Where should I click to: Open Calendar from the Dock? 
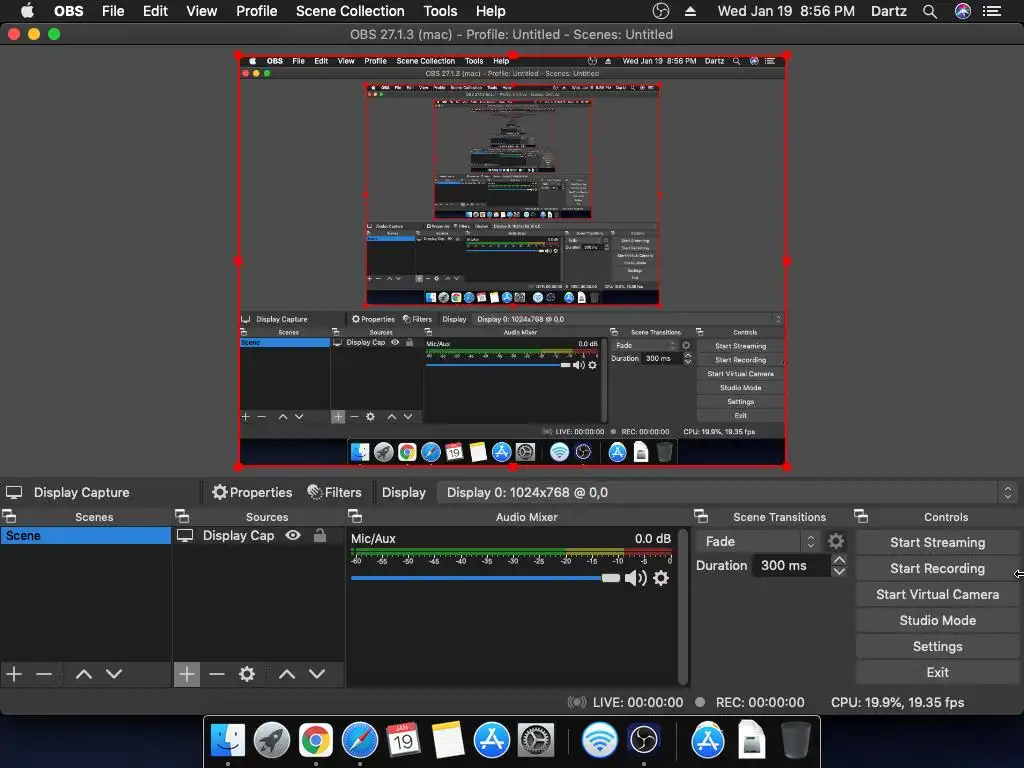403,741
